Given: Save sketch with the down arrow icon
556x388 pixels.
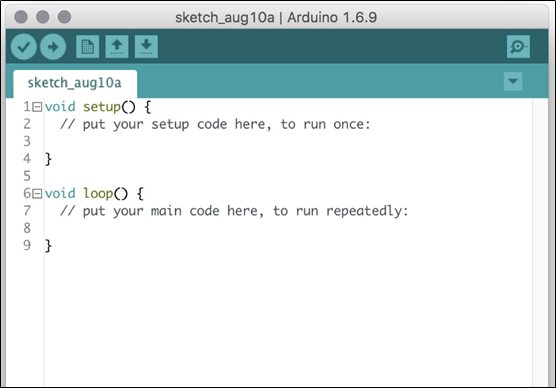Looking at the screenshot, I should [x=146, y=46].
